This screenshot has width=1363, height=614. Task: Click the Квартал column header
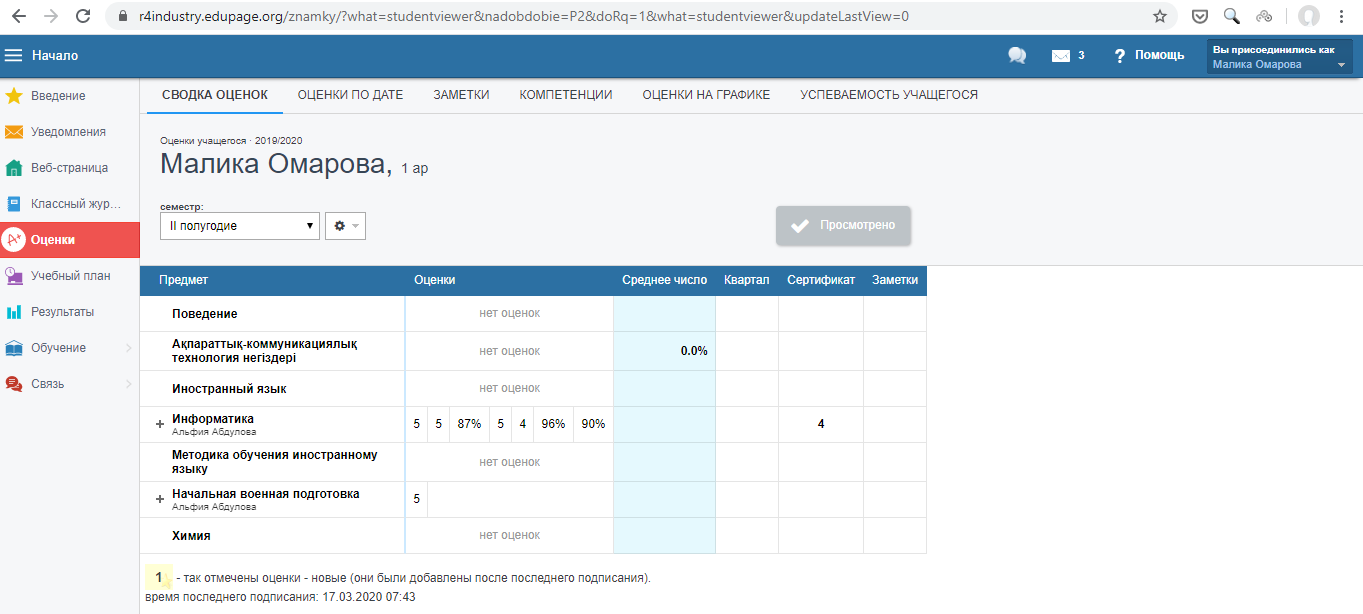[747, 280]
